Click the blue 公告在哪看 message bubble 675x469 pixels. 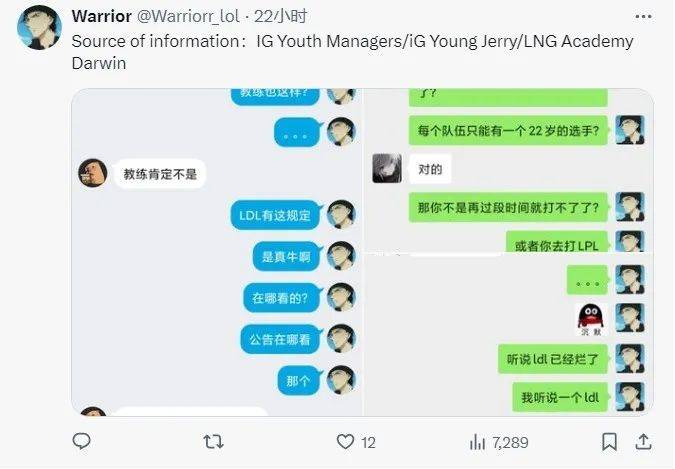pos(281,339)
